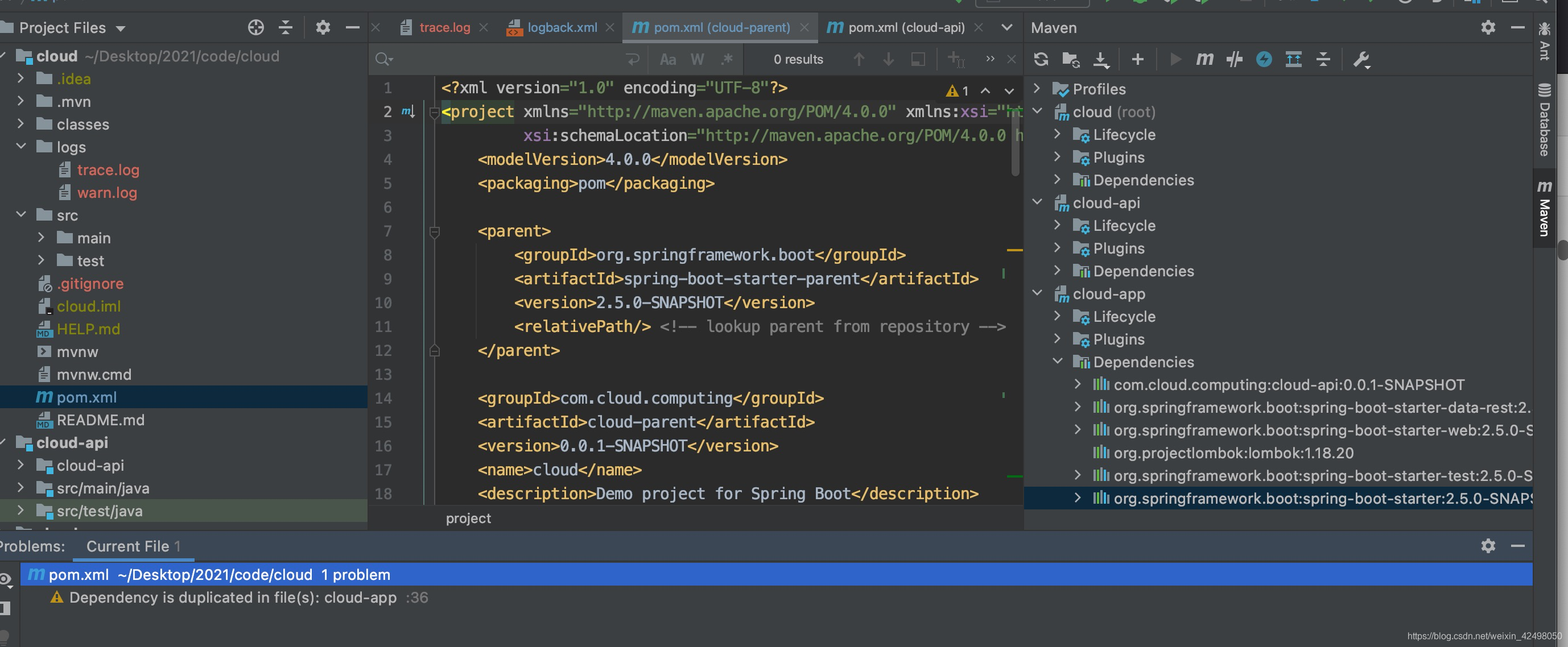1568x647 pixels.
Task: Click Execute Maven Goal 'm' icon
Action: pos(1204,59)
